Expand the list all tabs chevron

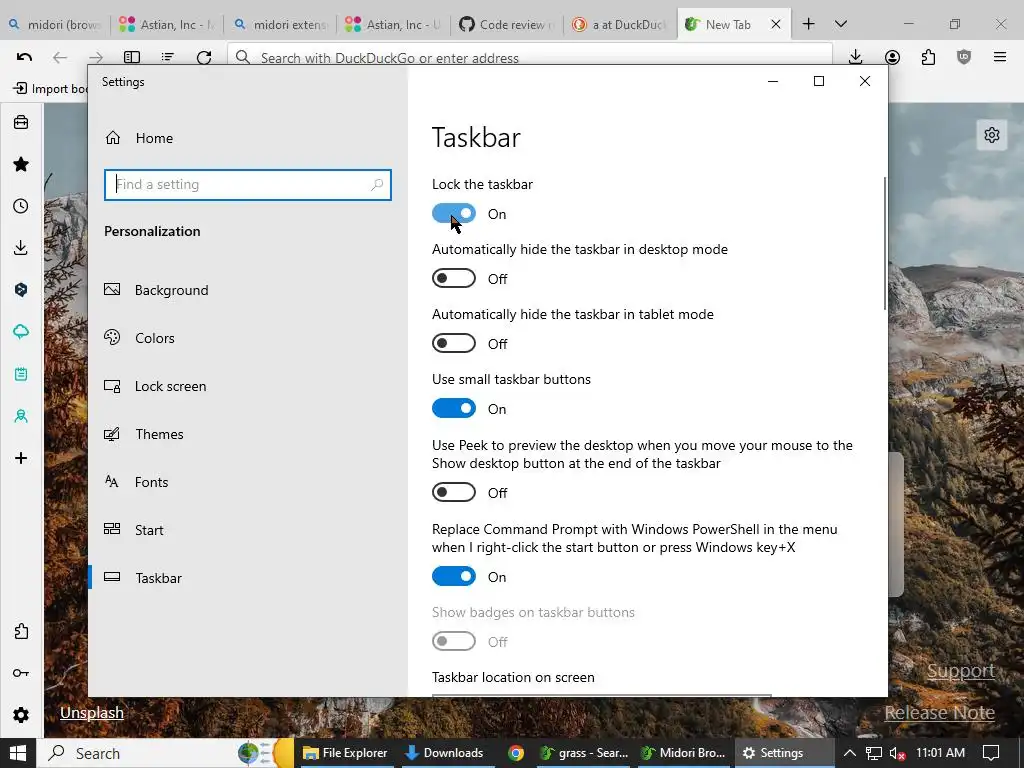(x=841, y=24)
